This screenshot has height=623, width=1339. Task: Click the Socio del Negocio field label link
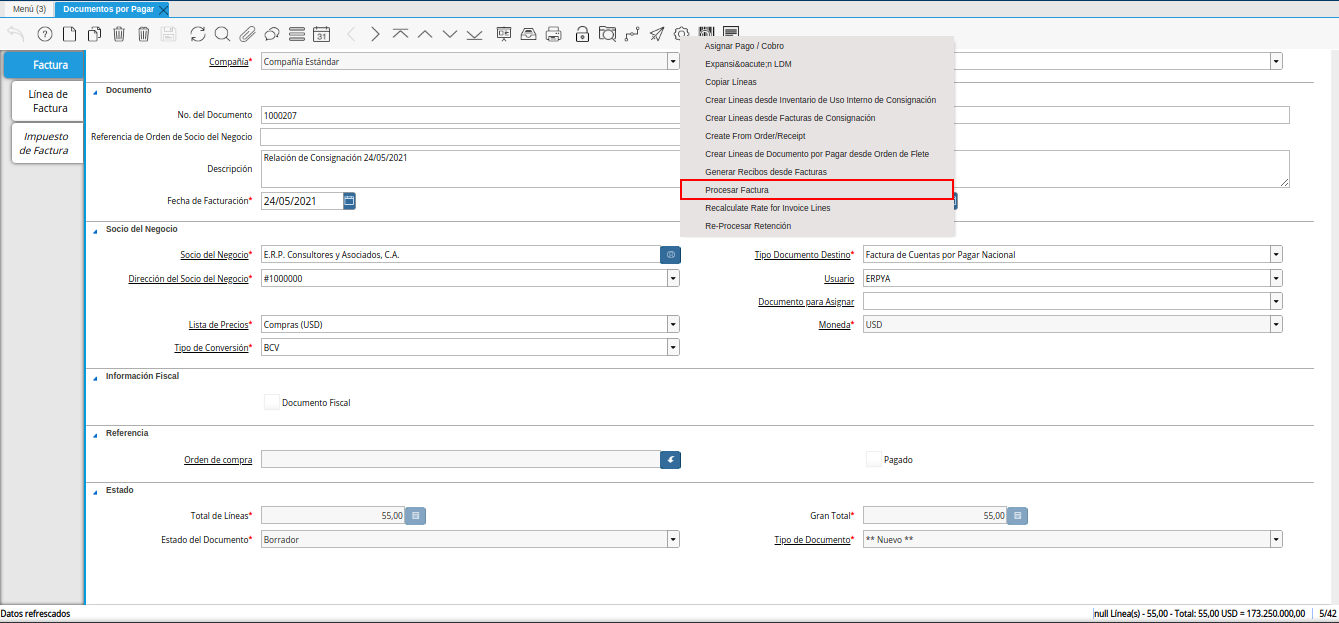pyautogui.click(x=214, y=255)
